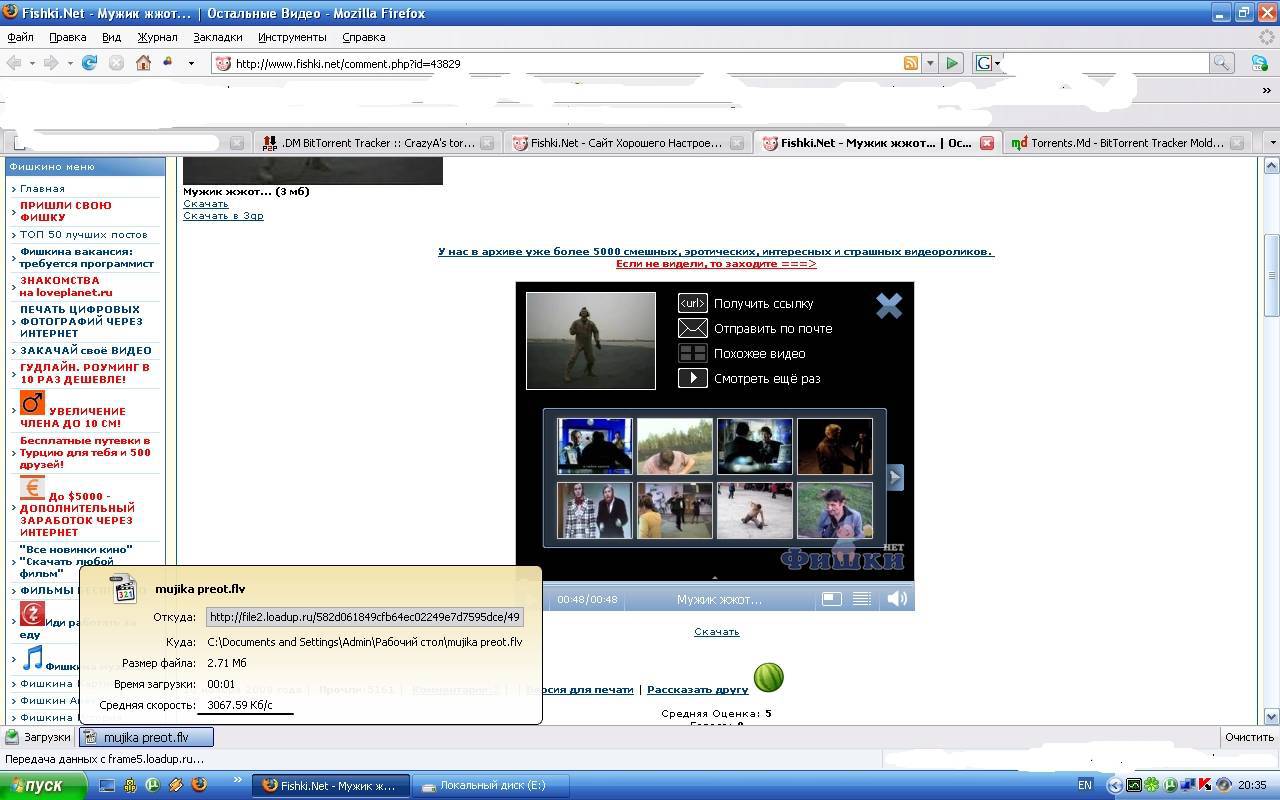Click the similar videos grid icon
This screenshot has width=1280, height=800.
[x=693, y=353]
